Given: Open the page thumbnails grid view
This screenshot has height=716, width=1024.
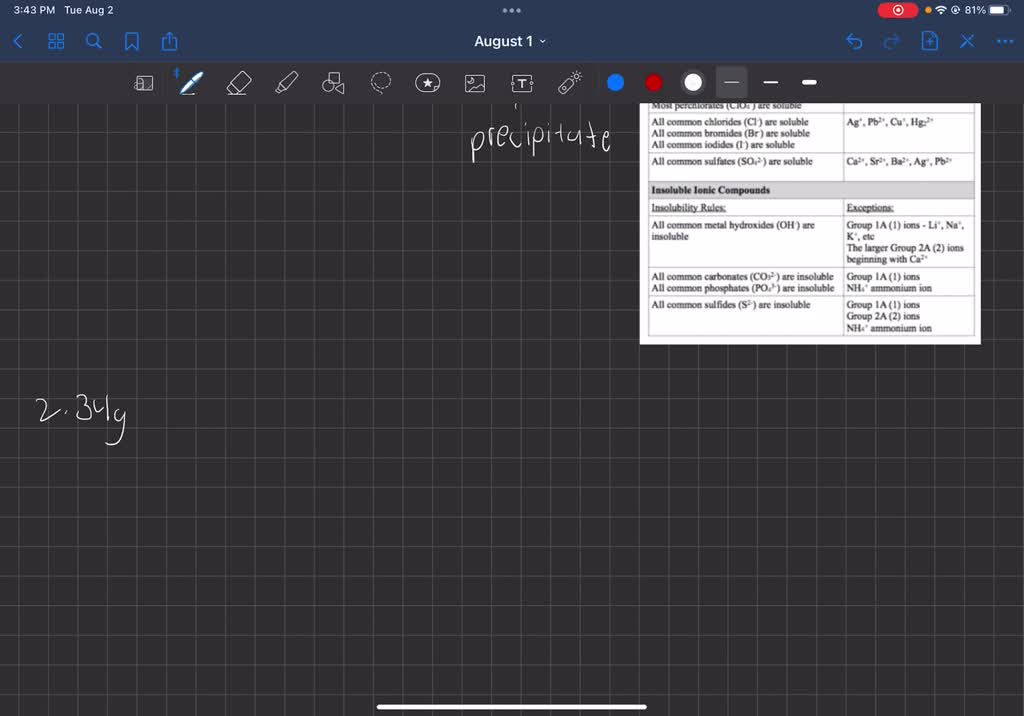Looking at the screenshot, I should (x=56, y=41).
